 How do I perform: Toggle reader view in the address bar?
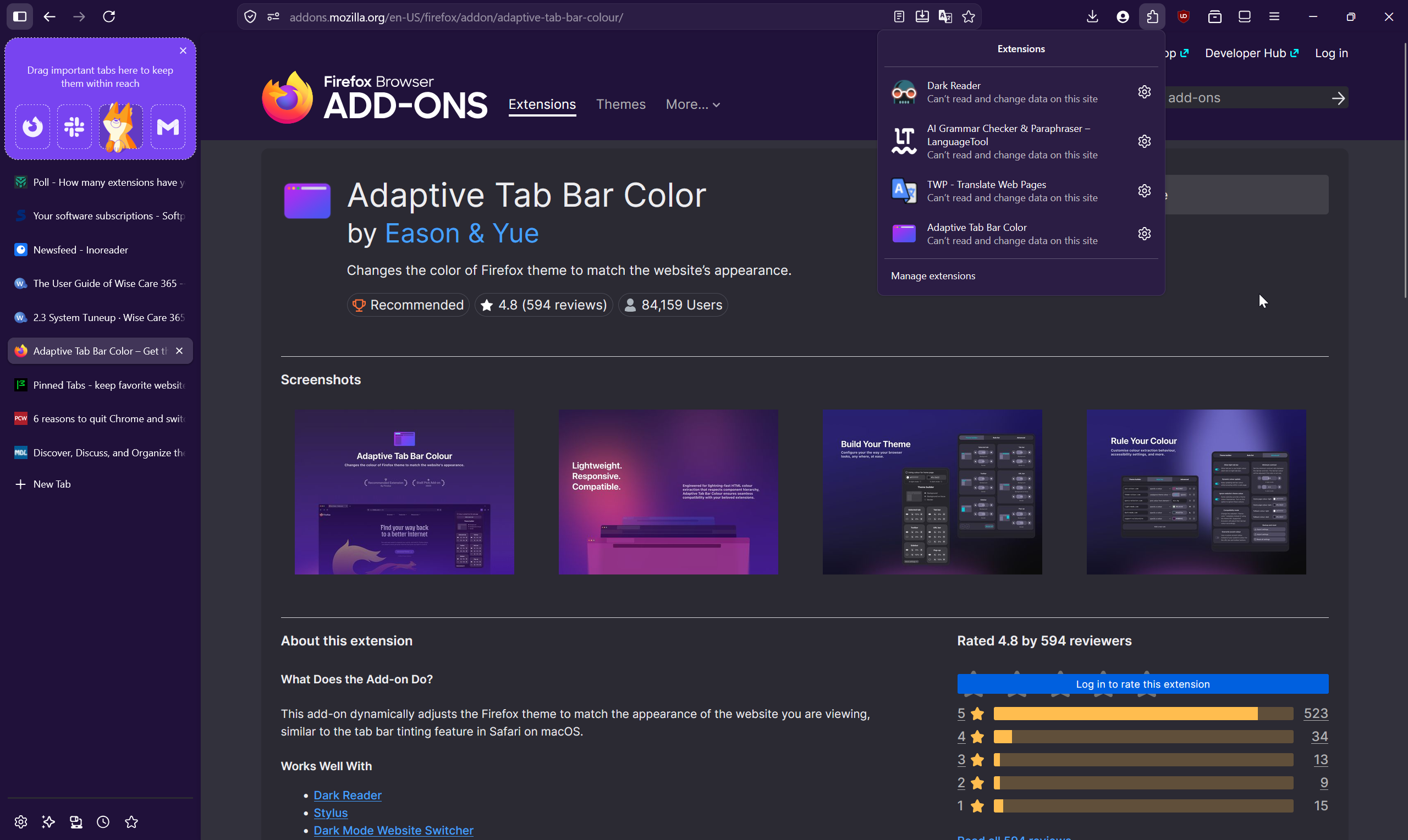[x=899, y=17]
